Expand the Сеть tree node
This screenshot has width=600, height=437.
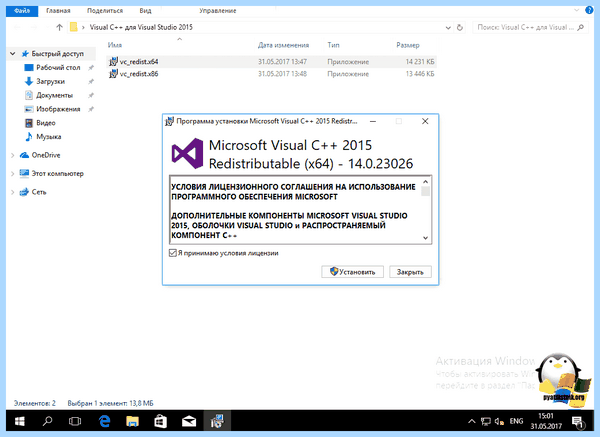click(13, 192)
